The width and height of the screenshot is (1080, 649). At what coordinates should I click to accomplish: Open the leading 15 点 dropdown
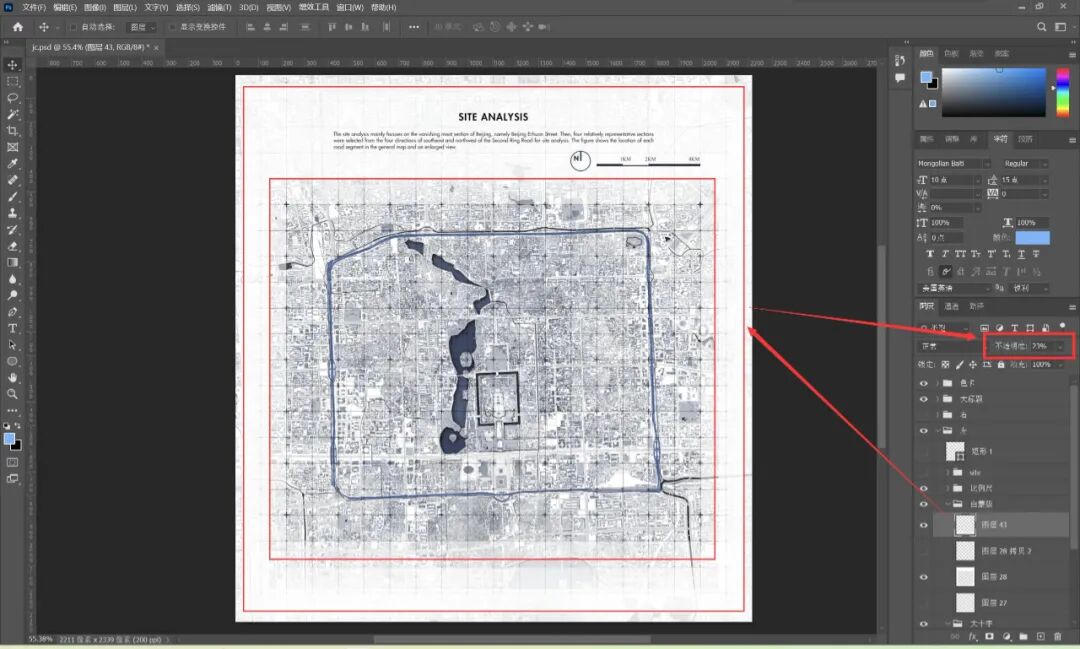(x=1043, y=180)
